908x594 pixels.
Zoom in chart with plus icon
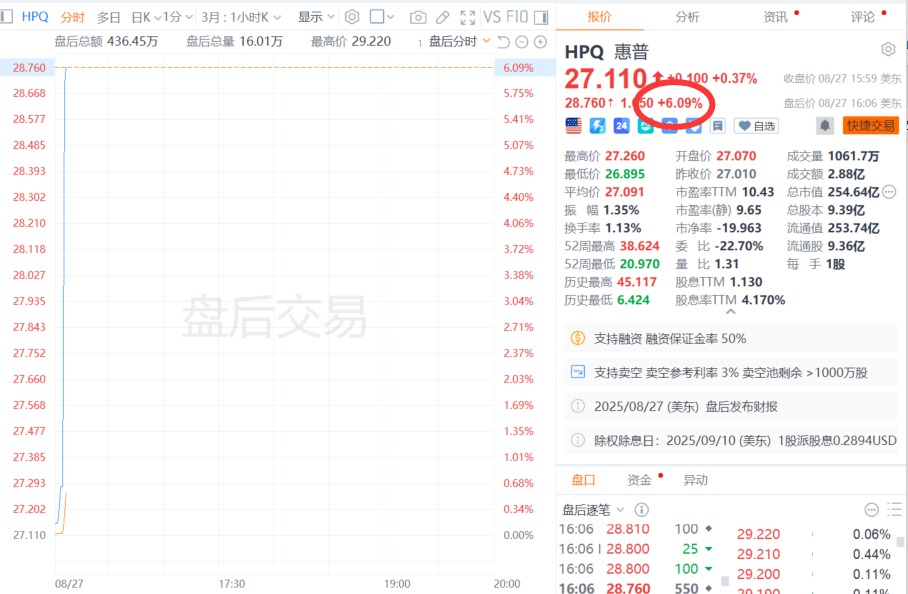point(540,42)
